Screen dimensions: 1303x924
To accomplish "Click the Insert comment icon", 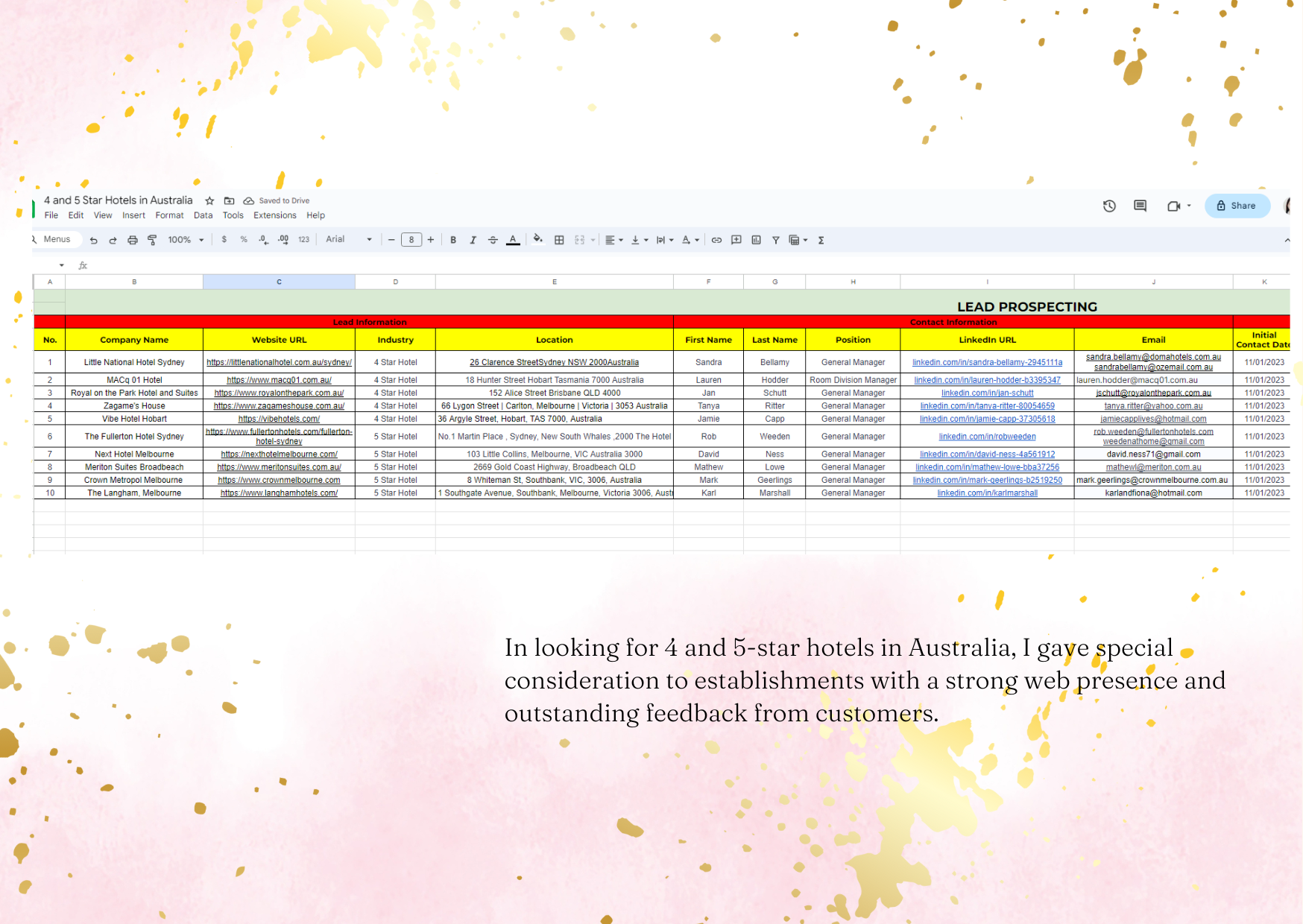I will [x=736, y=240].
